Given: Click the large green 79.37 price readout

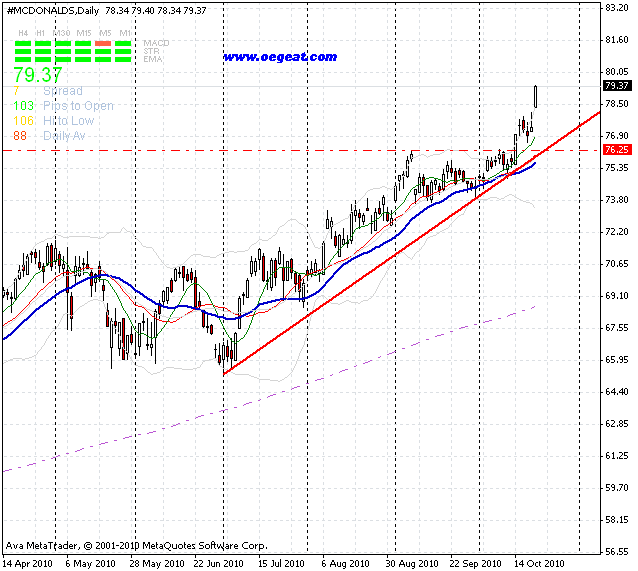Looking at the screenshot, I should tap(38, 75).
